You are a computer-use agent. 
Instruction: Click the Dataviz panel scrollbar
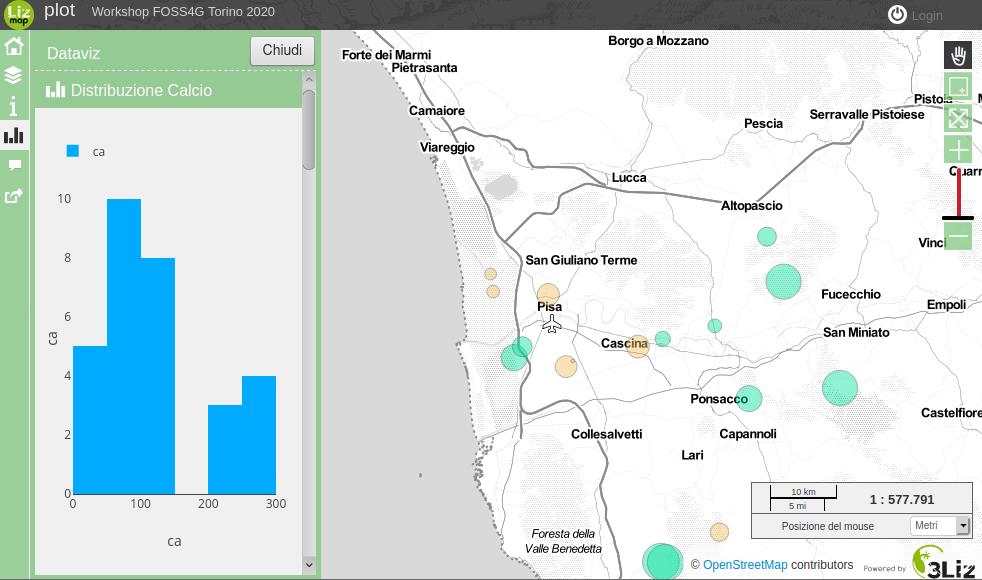coord(309,130)
